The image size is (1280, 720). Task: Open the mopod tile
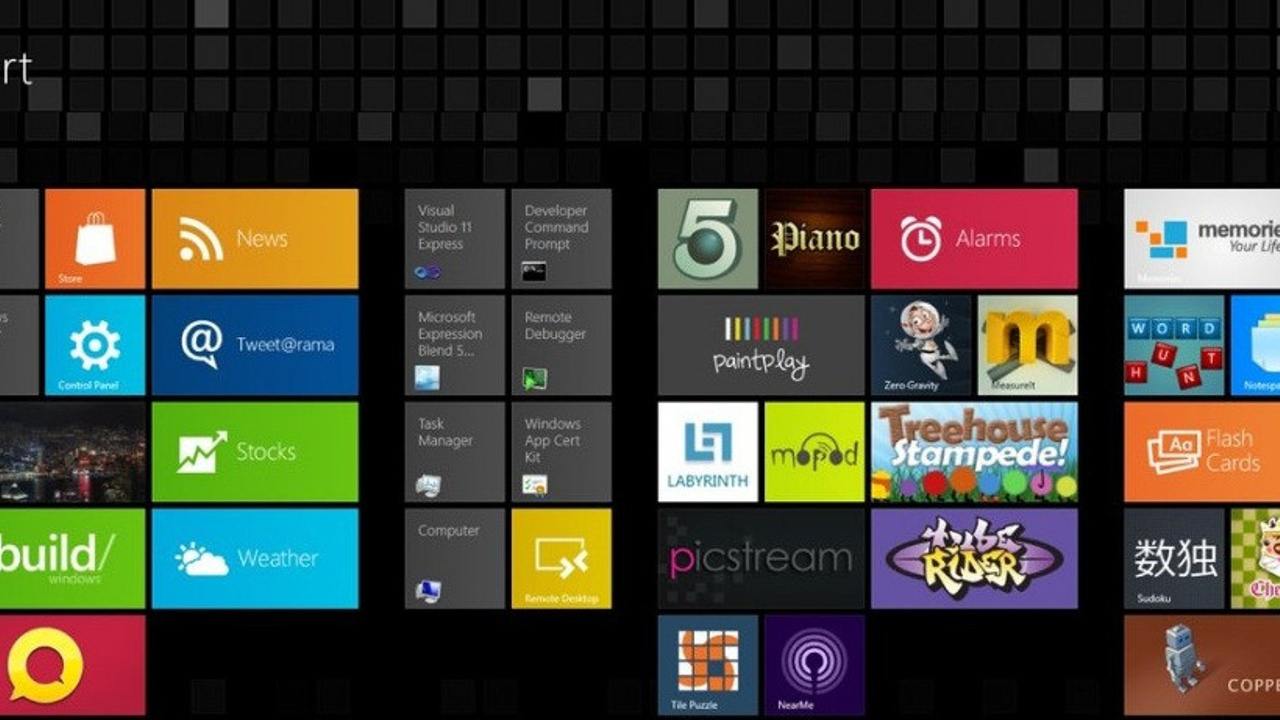[815, 452]
